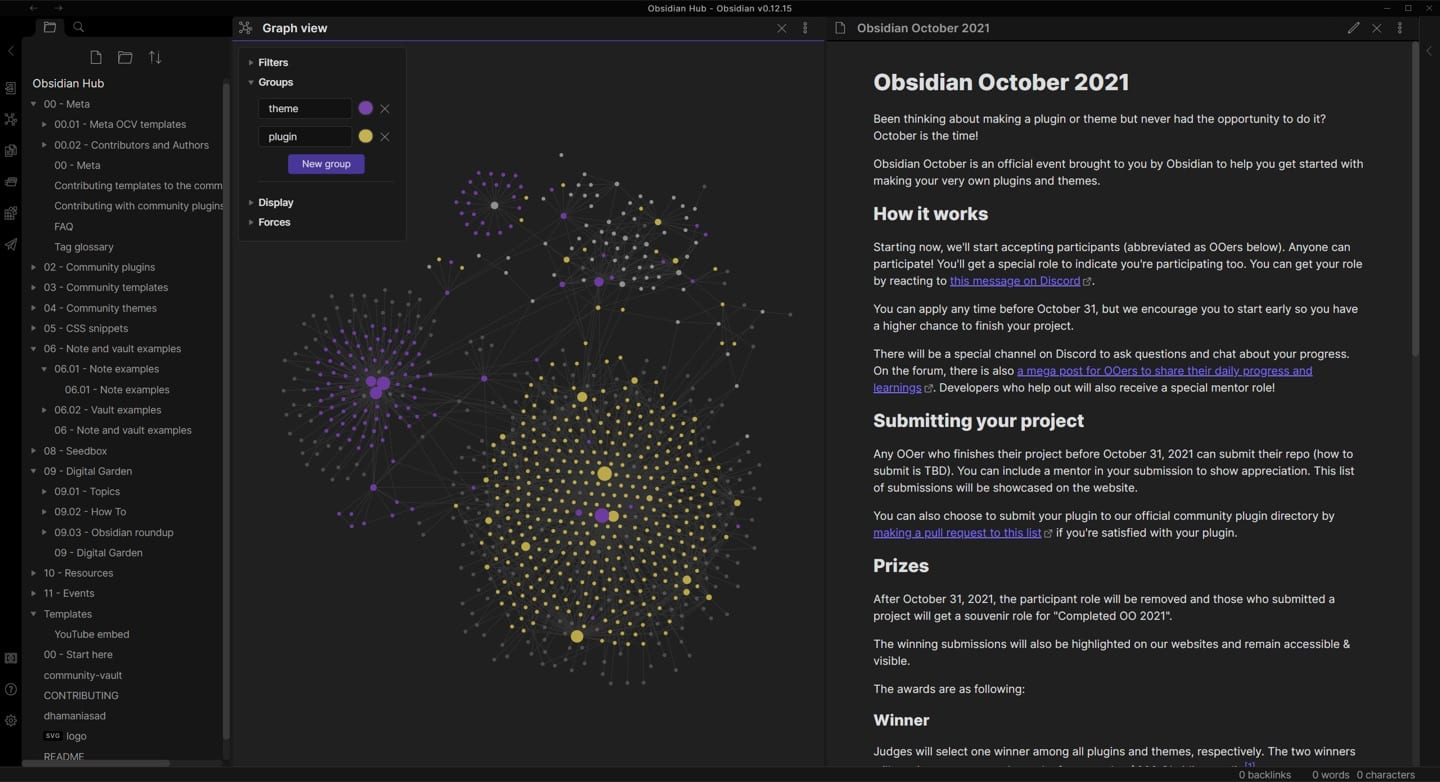Open the YouTube embed template
The width and height of the screenshot is (1440, 782).
pyautogui.click(x=92, y=634)
